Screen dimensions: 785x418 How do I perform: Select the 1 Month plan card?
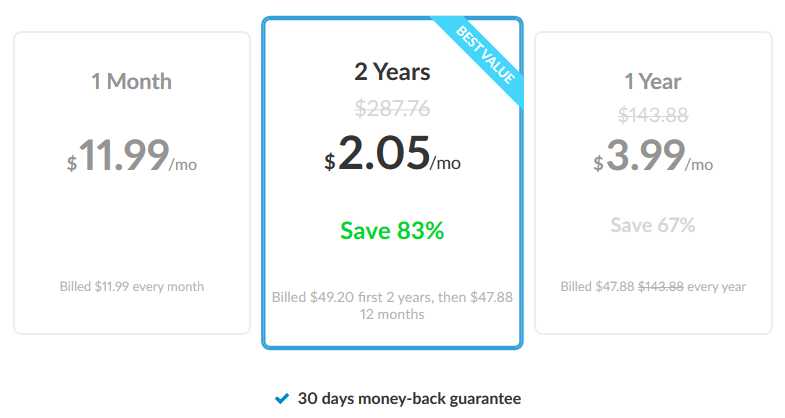(132, 183)
